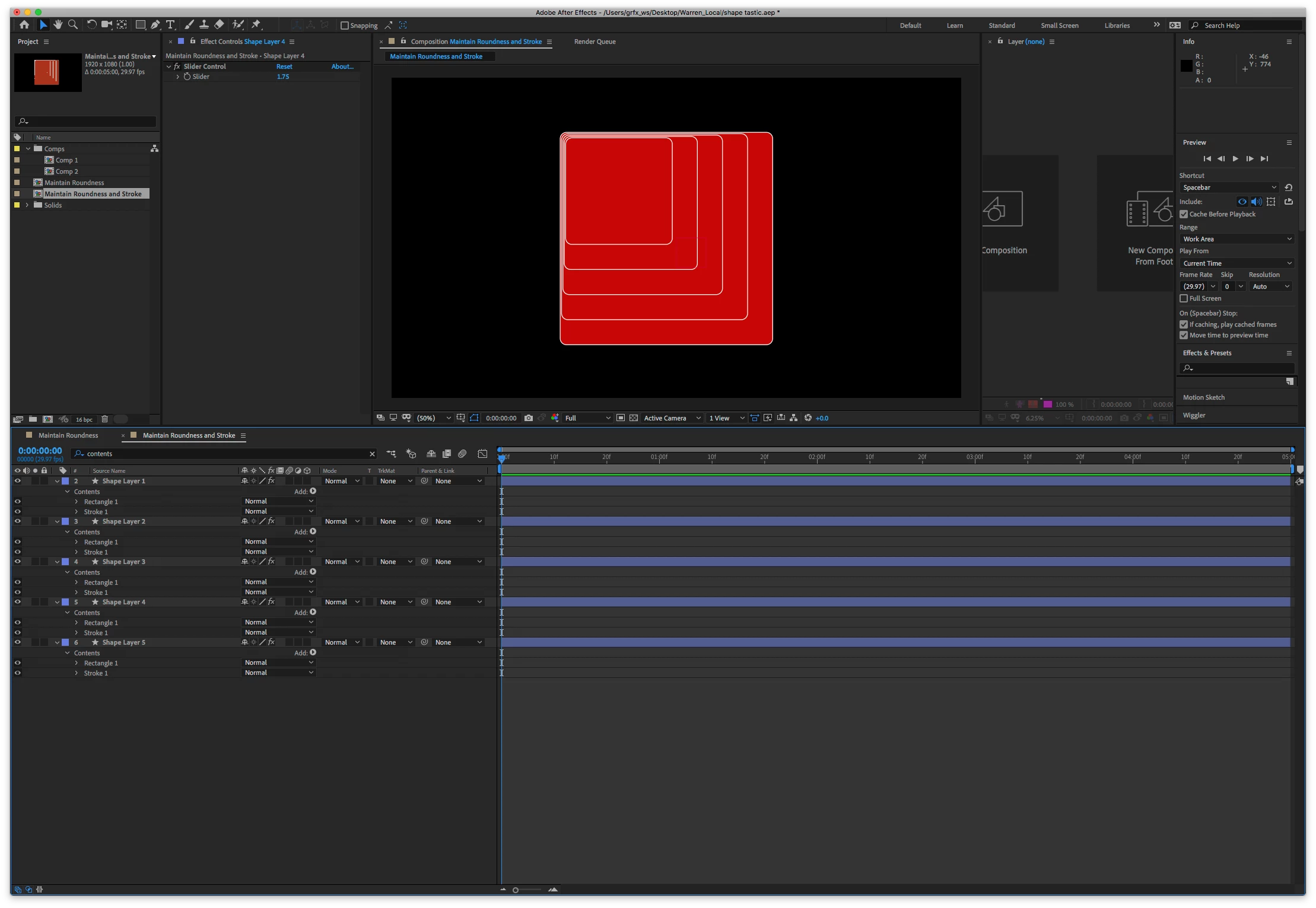Collapse the Comps folder
The height and width of the screenshot is (908, 1316).
click(x=28, y=149)
